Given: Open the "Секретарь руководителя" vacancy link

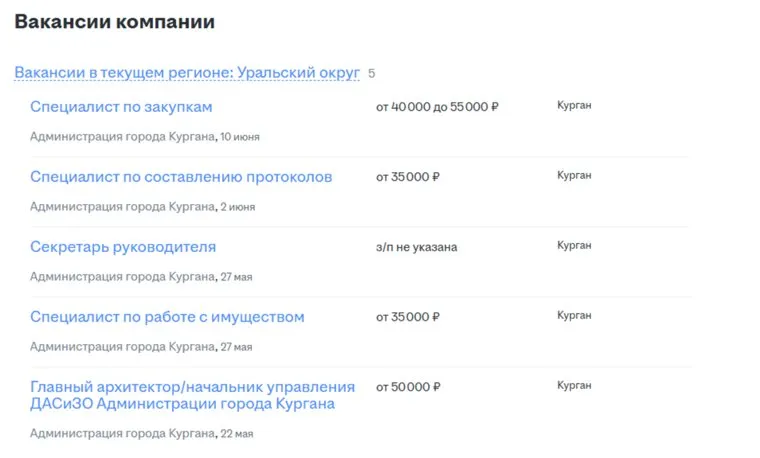Looking at the screenshot, I should 123,247.
